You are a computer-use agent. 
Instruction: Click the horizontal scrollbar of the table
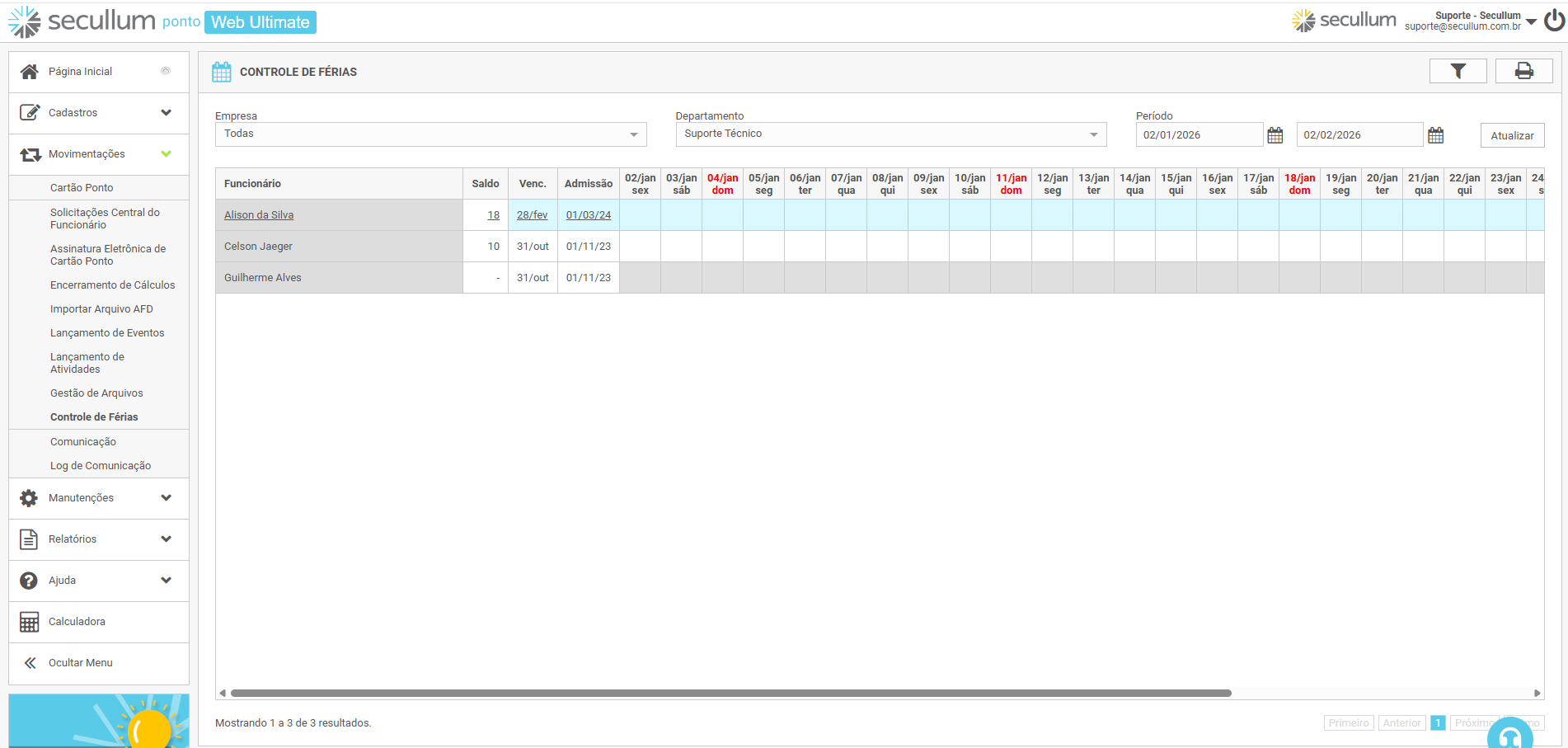point(730,694)
